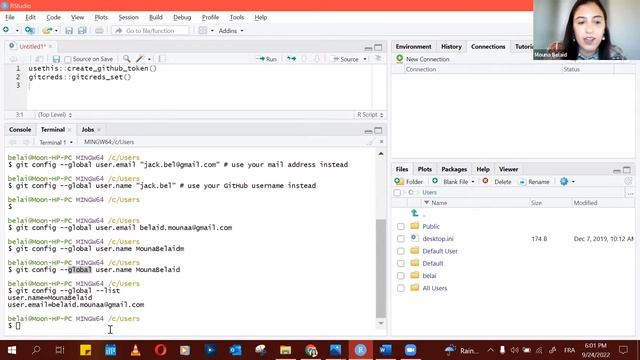
Task: Click the Run button
Action: [x=267, y=59]
